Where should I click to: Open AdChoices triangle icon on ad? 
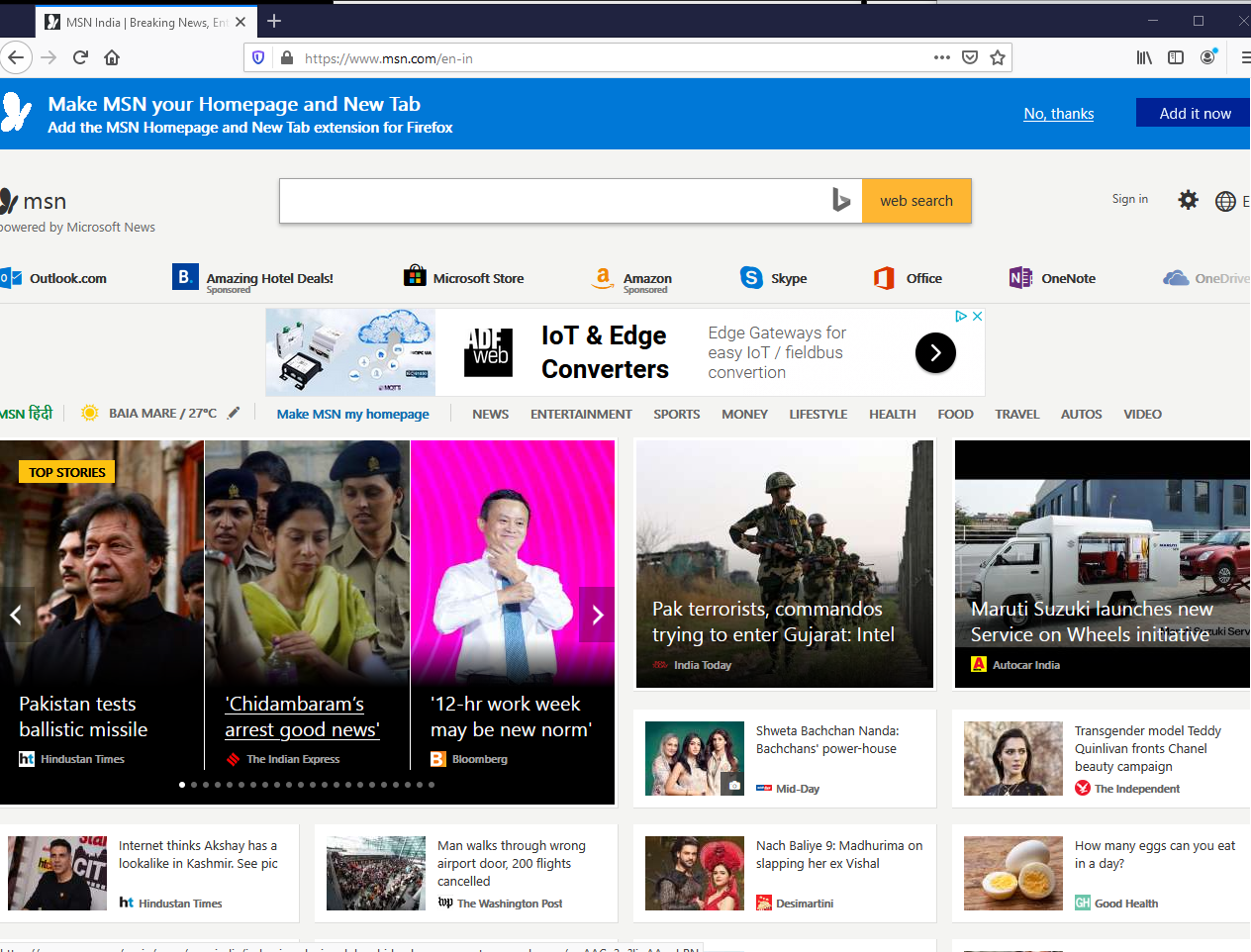[961, 317]
